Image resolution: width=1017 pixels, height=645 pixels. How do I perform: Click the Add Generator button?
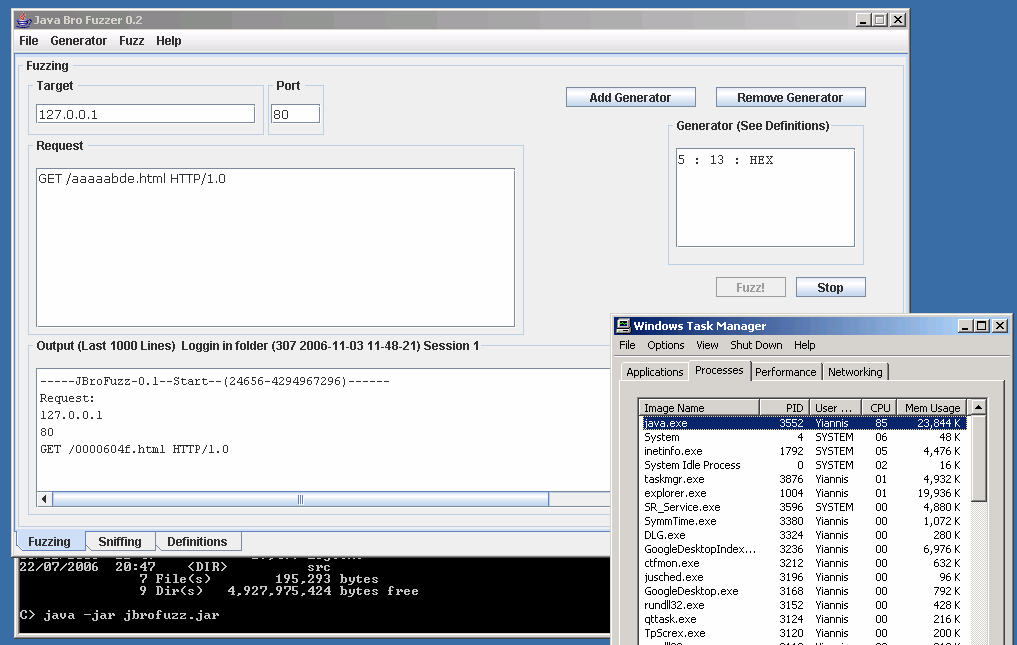(630, 98)
